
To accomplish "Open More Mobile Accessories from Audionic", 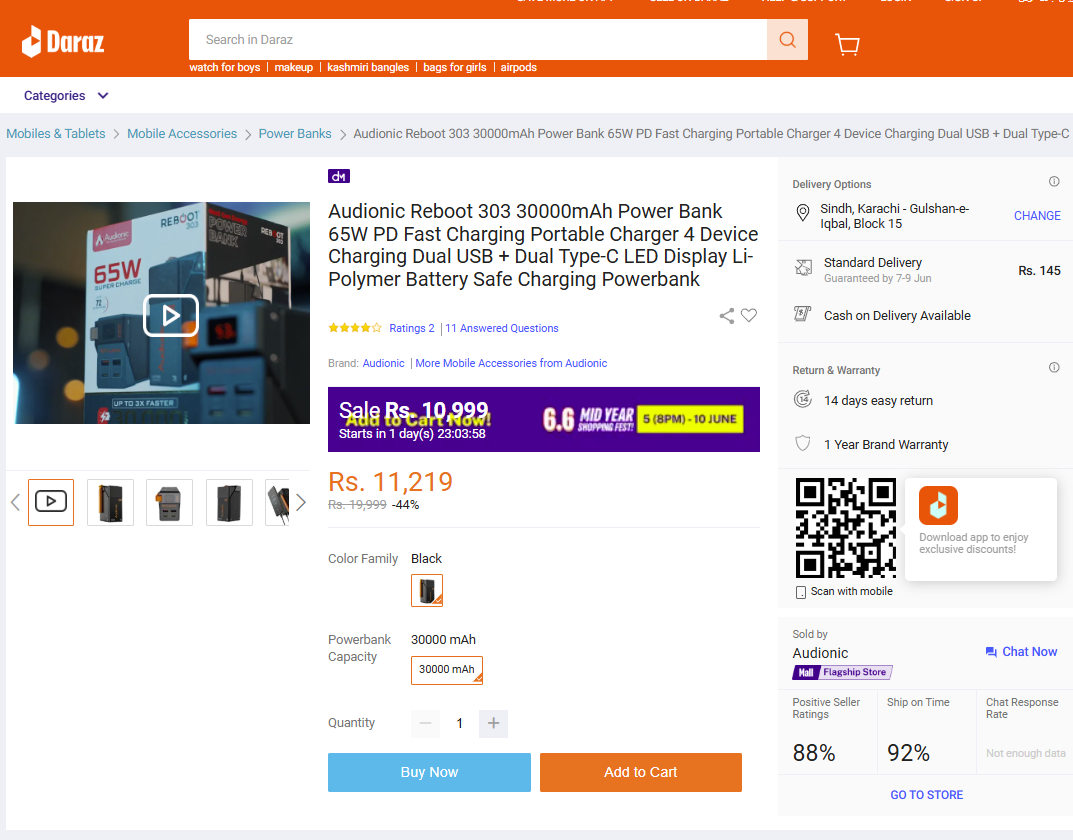I will click(511, 363).
